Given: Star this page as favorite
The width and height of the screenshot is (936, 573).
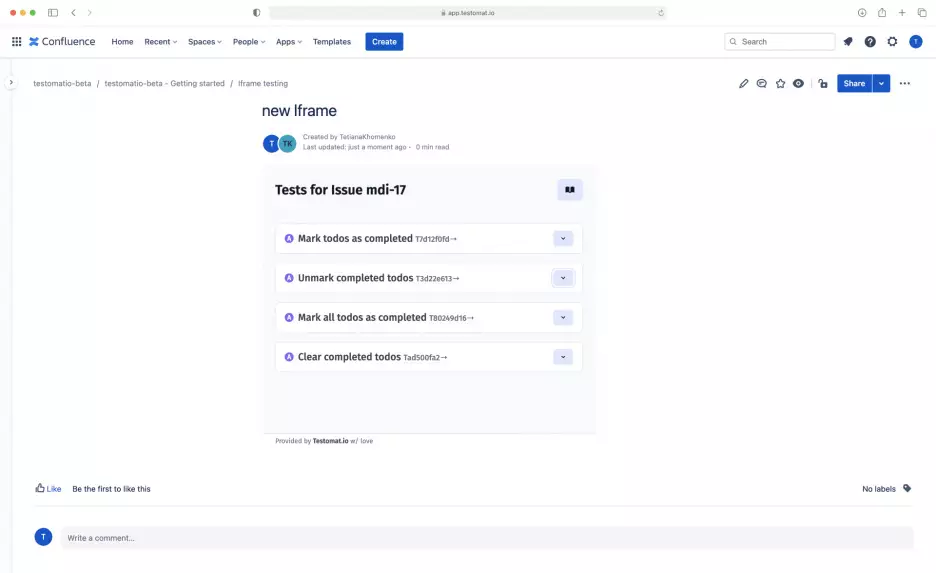Looking at the screenshot, I should pyautogui.click(x=780, y=84).
